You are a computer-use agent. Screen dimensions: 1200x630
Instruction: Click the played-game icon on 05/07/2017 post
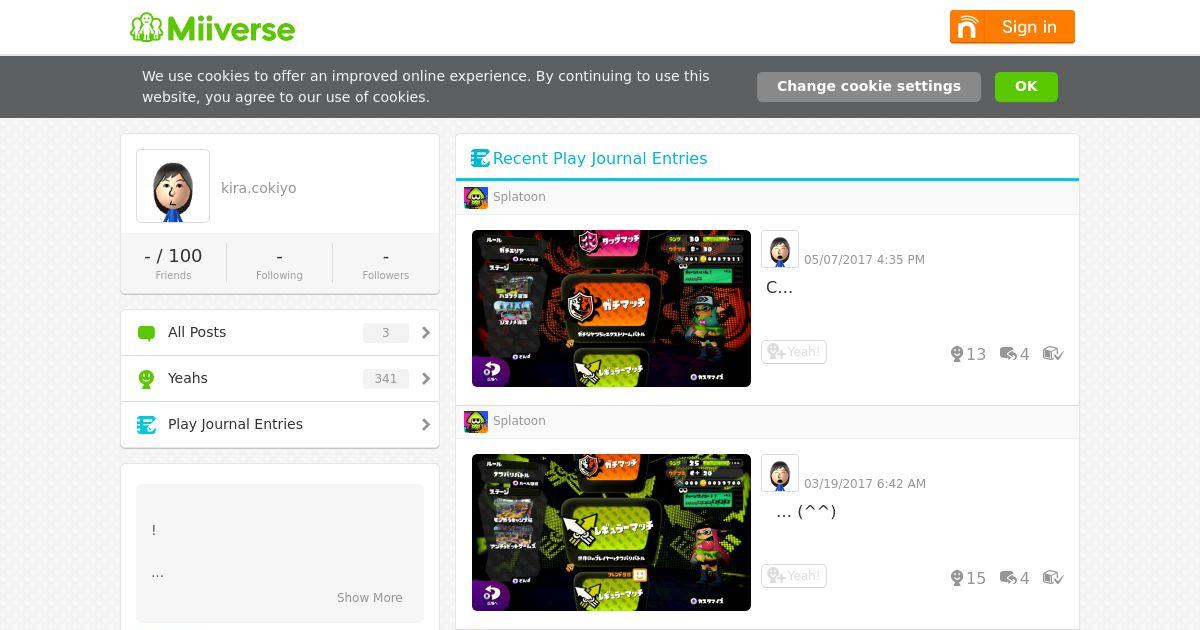(x=1053, y=354)
